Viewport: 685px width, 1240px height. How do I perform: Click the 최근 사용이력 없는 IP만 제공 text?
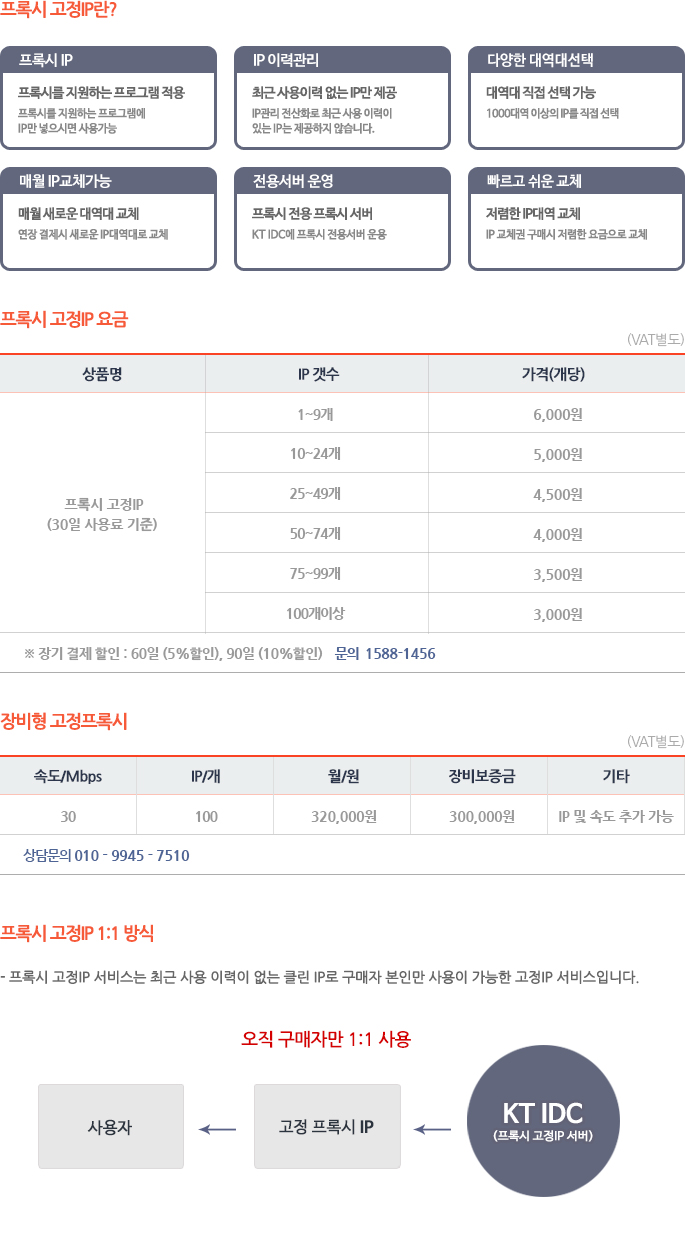(x=324, y=92)
